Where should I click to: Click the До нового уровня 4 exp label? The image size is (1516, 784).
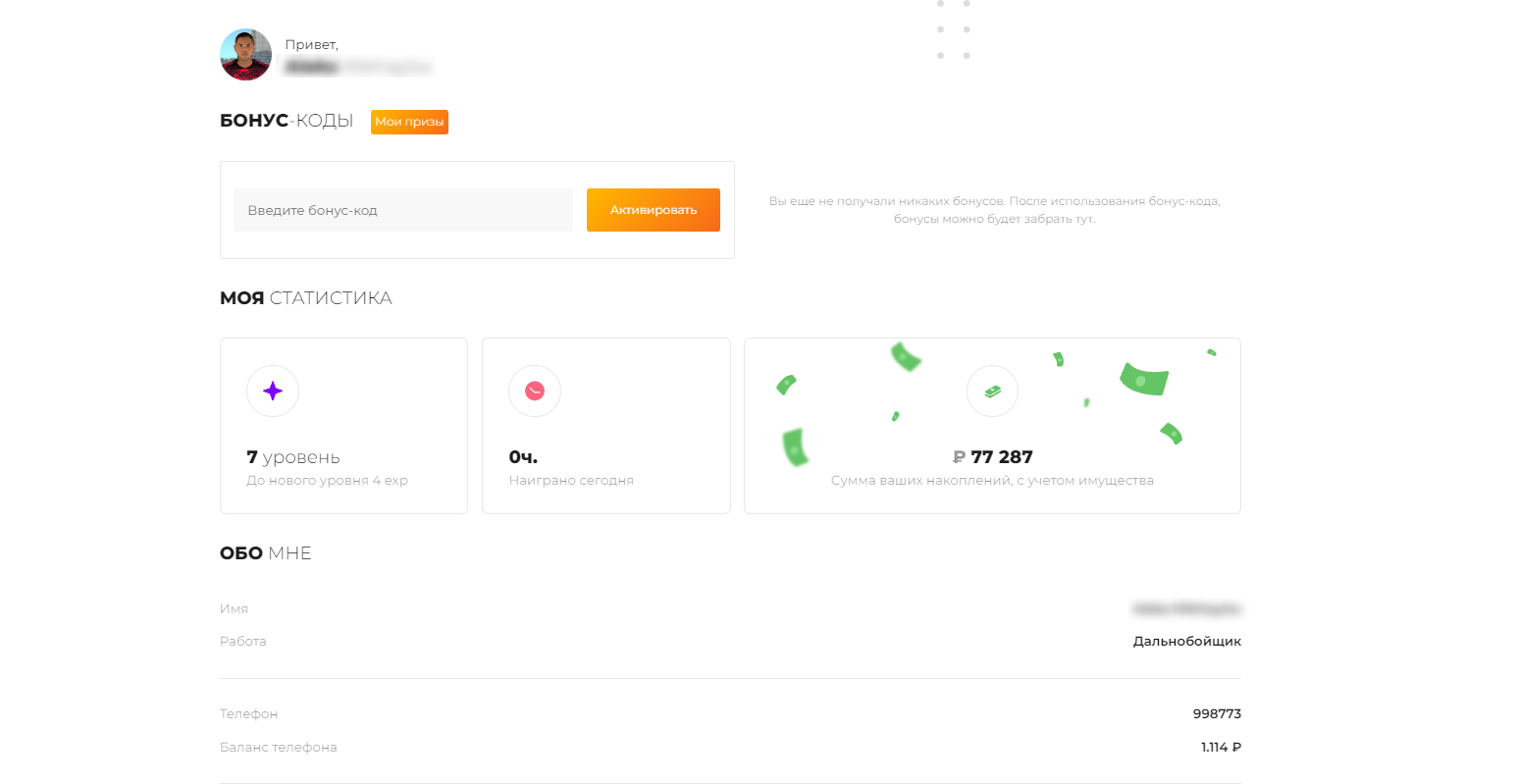point(327,481)
